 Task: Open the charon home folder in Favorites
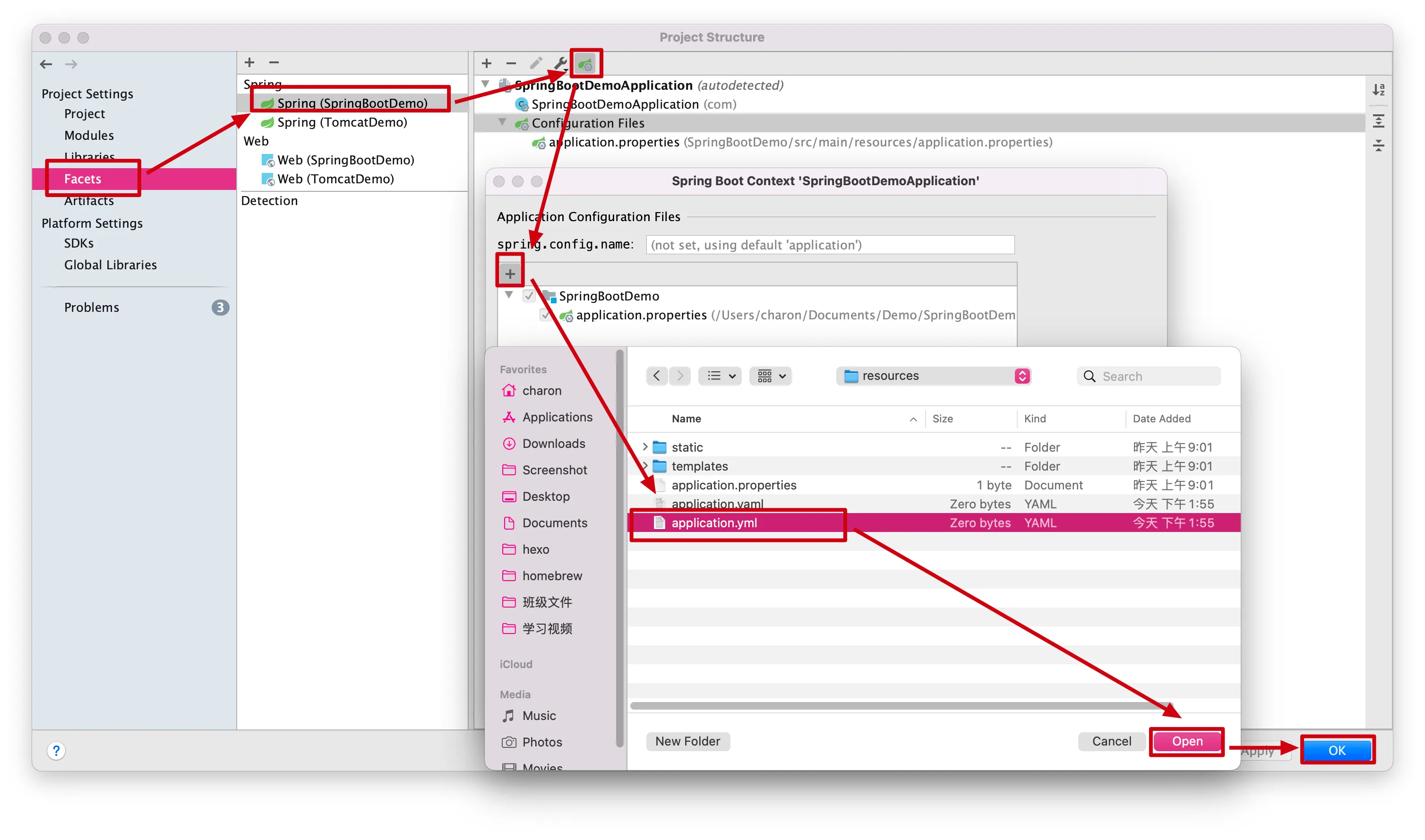tap(532, 391)
